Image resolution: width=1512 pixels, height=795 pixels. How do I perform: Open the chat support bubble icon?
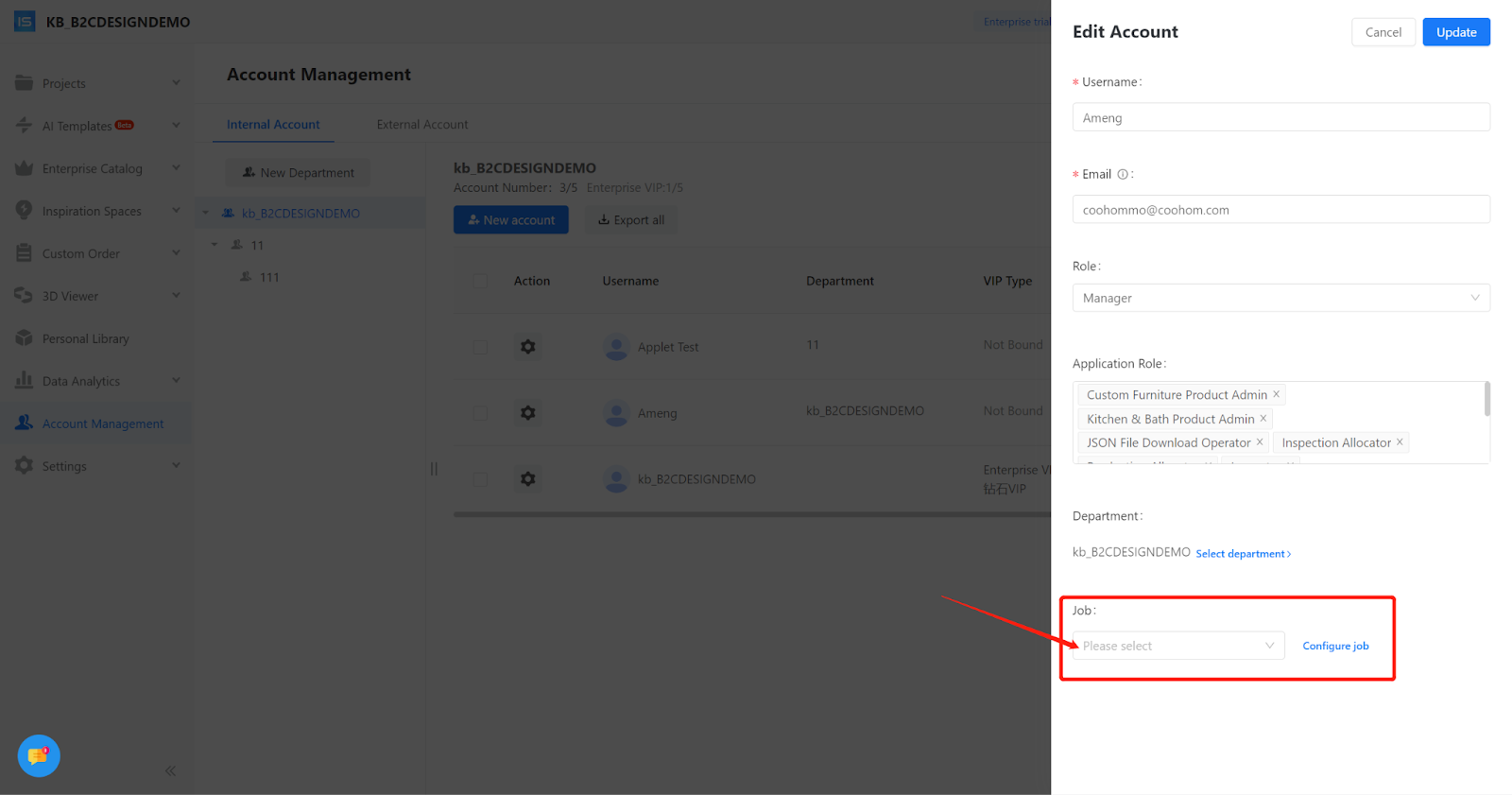pyautogui.click(x=39, y=755)
